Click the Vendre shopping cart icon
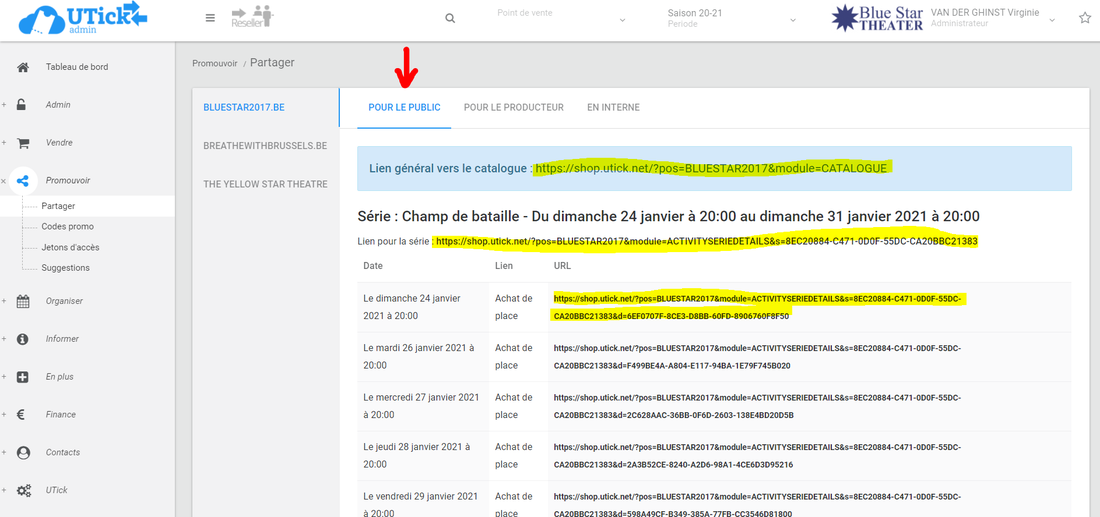 point(23,143)
